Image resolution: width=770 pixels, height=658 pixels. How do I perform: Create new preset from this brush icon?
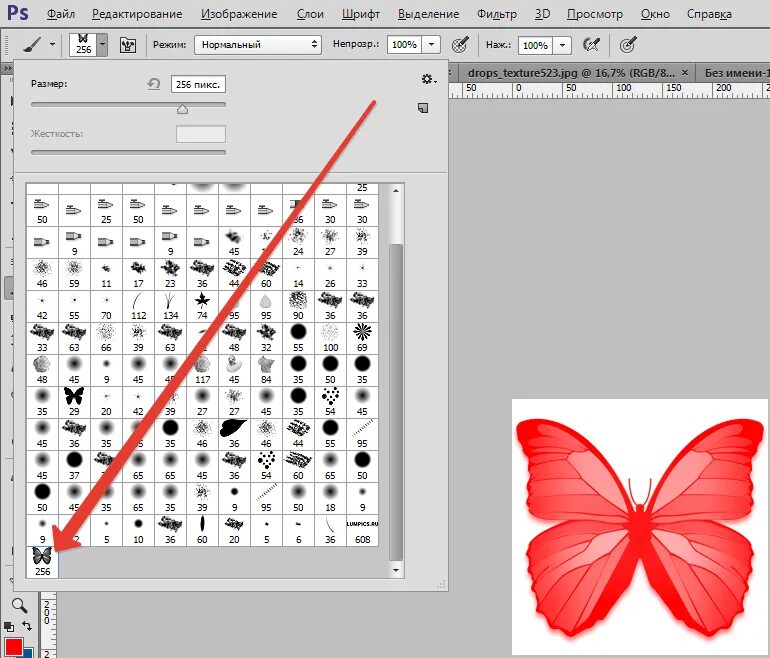(423, 108)
